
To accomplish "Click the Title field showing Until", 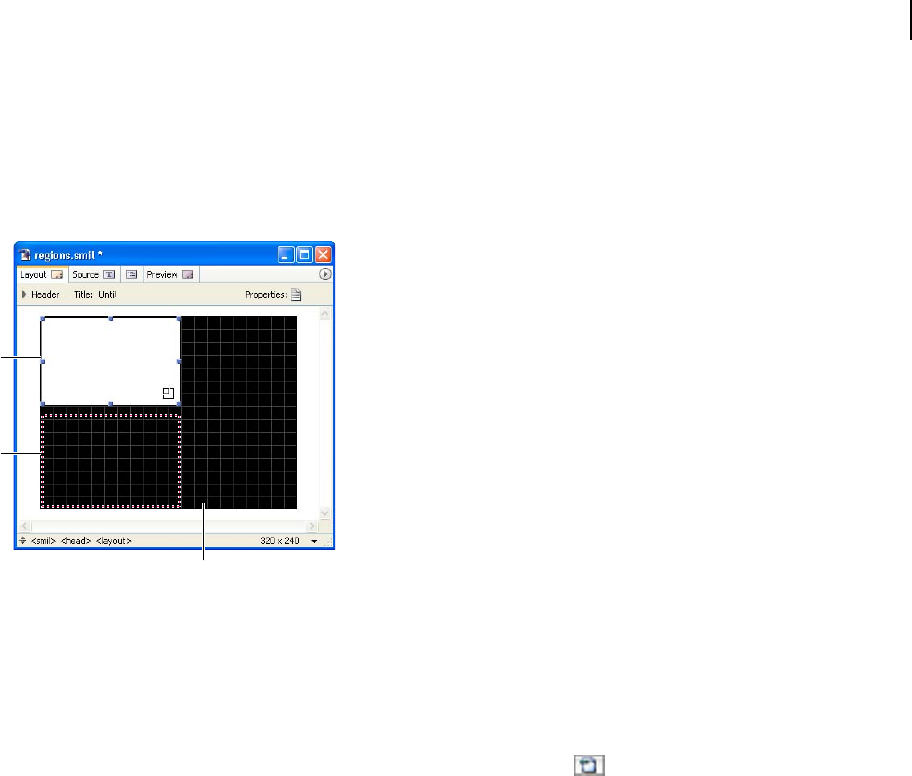I will (107, 295).
